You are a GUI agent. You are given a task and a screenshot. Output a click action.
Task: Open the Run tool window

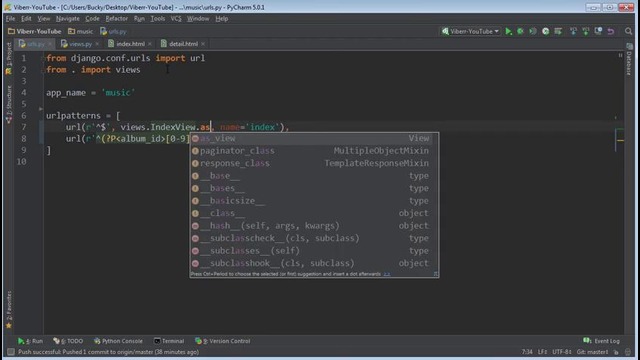(x=30, y=341)
